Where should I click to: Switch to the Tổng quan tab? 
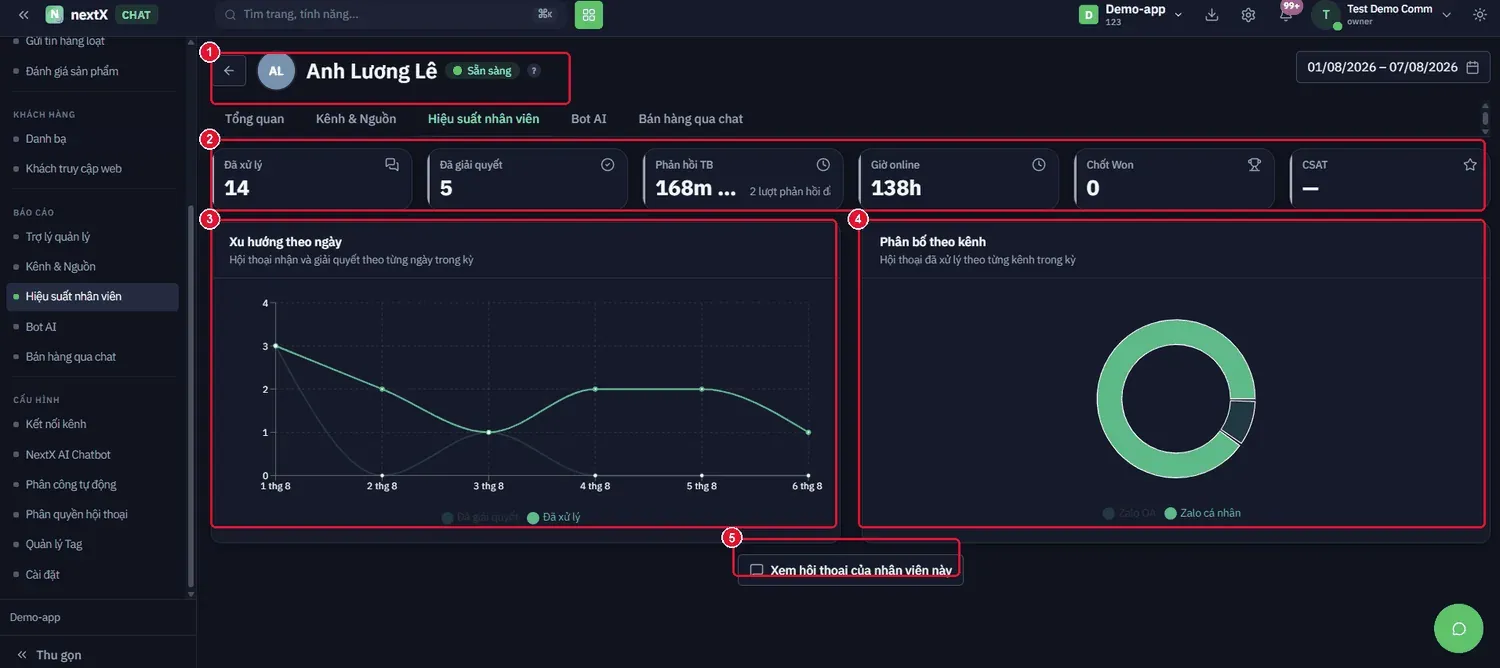click(x=254, y=119)
